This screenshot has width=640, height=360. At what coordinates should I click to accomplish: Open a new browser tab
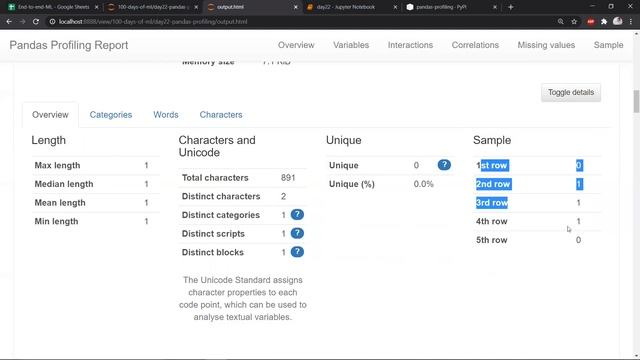click(x=511, y=7)
